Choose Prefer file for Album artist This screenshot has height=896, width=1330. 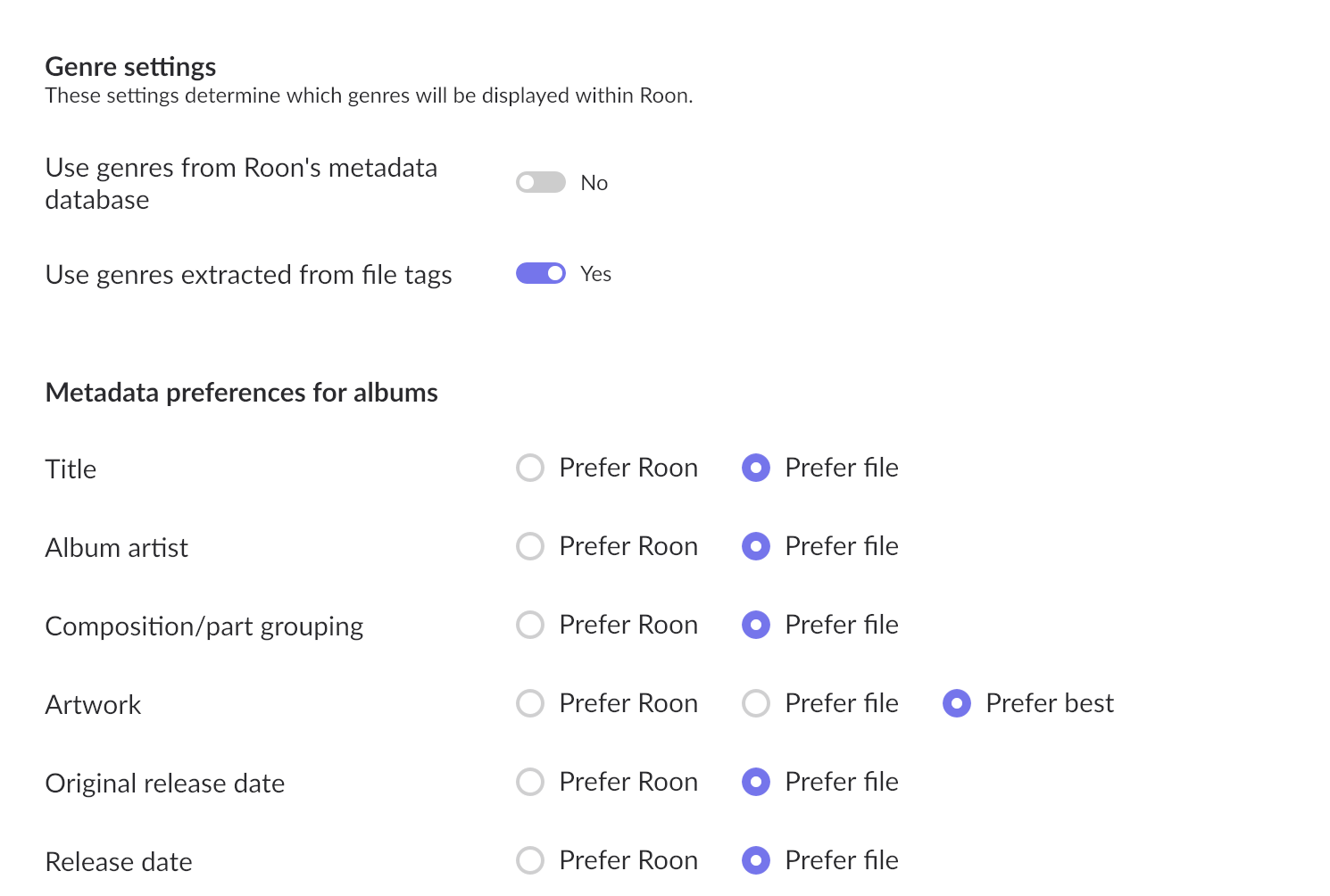(756, 546)
